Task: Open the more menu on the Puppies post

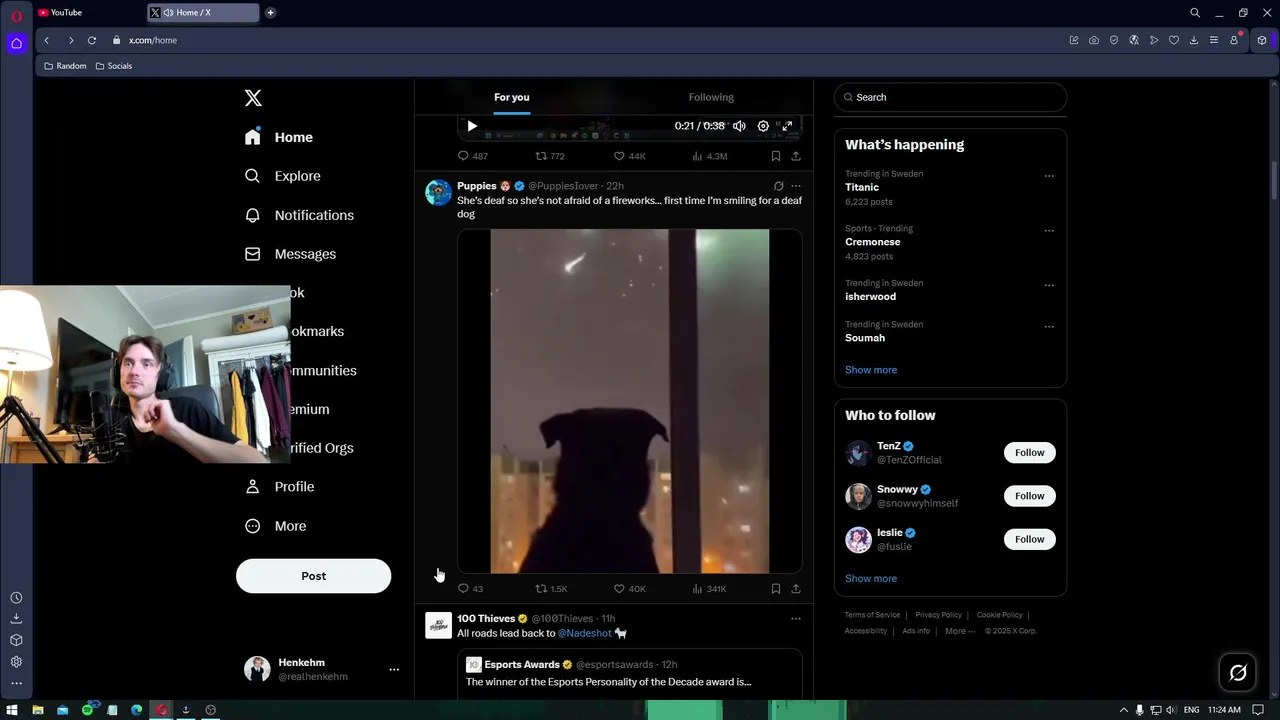Action: (x=796, y=186)
